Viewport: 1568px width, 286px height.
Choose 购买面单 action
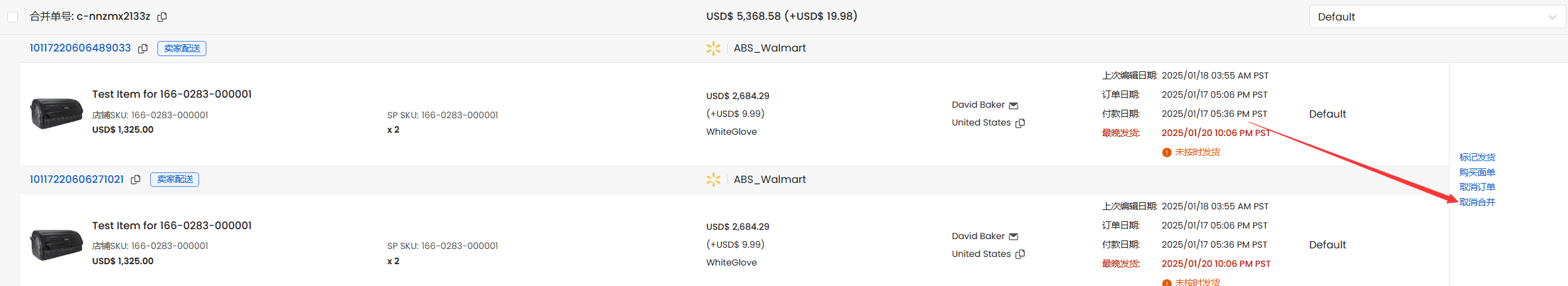tap(1477, 172)
